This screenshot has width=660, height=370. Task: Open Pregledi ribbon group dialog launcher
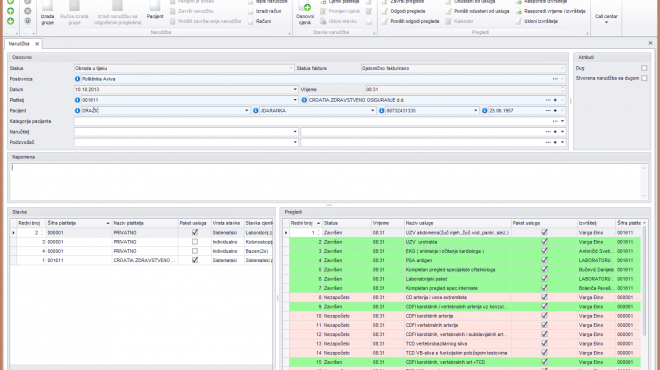point(587,33)
